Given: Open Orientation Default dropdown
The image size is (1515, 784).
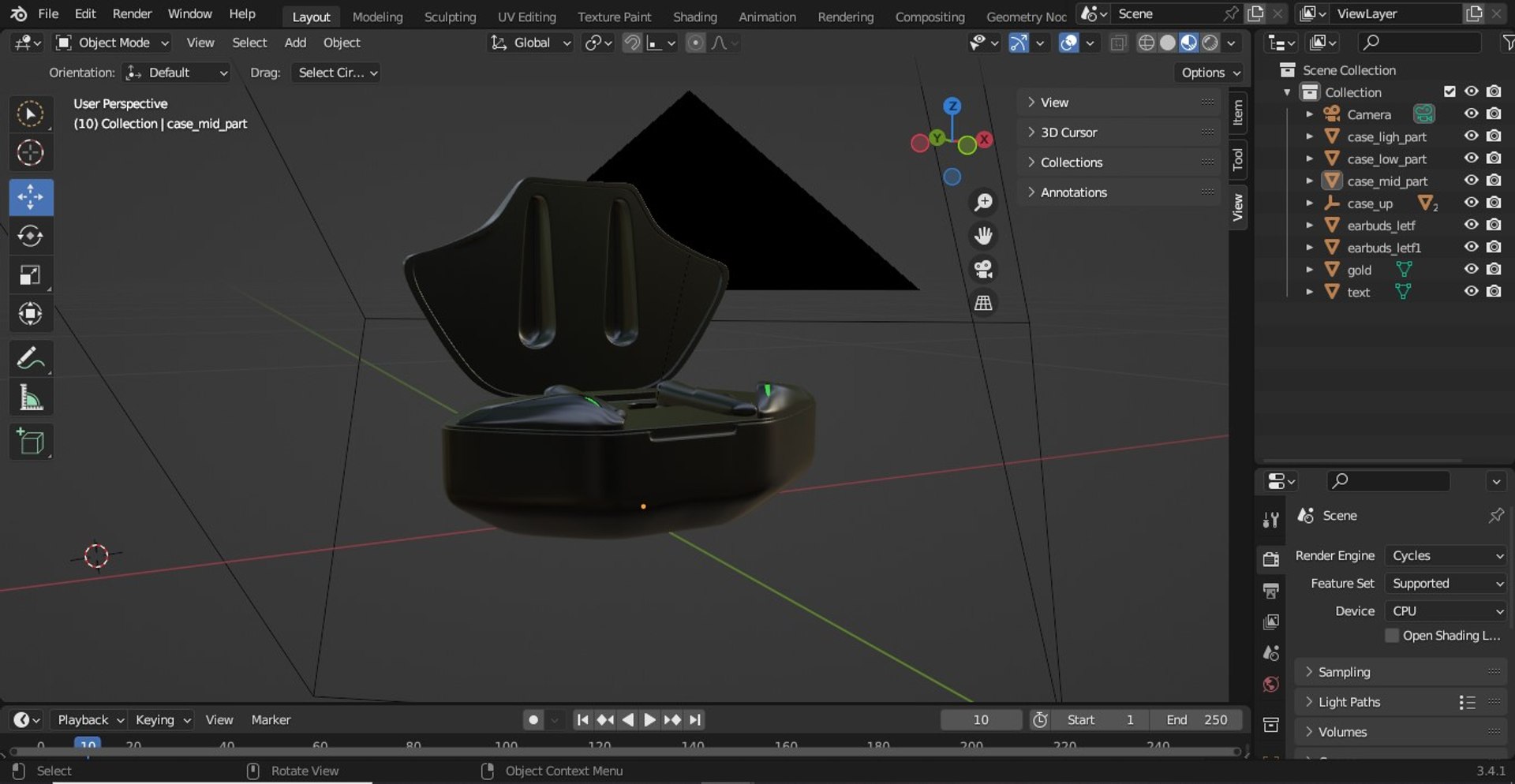Looking at the screenshot, I should coord(176,73).
